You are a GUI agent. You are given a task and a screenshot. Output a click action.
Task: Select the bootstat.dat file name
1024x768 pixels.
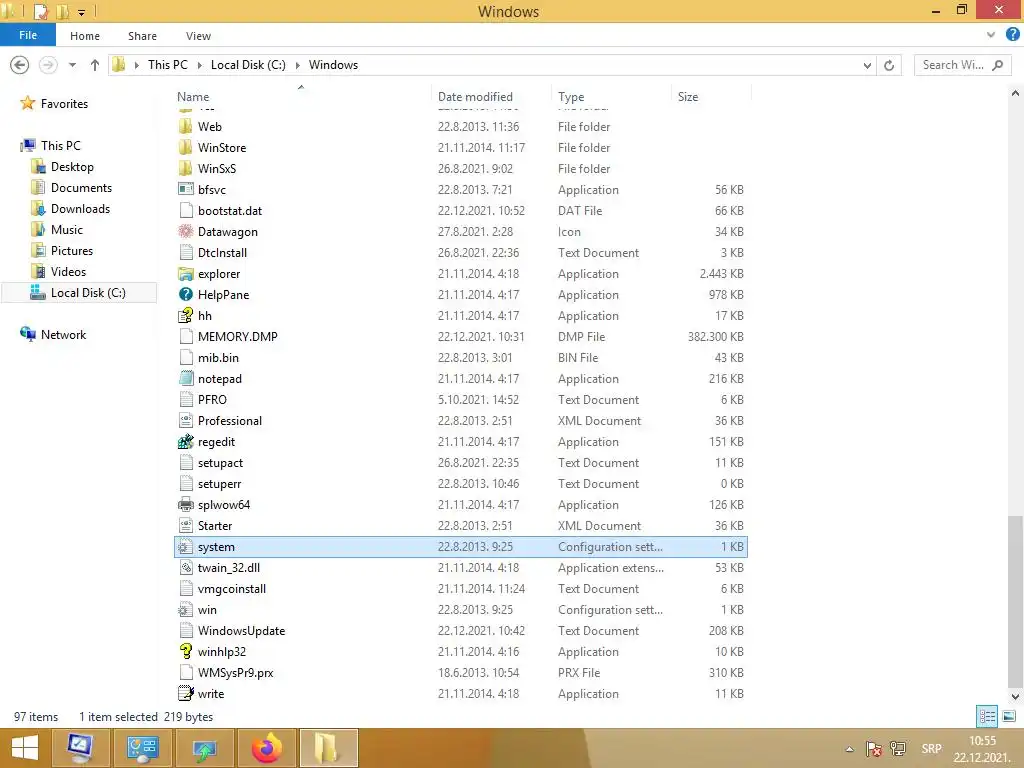[x=230, y=210]
